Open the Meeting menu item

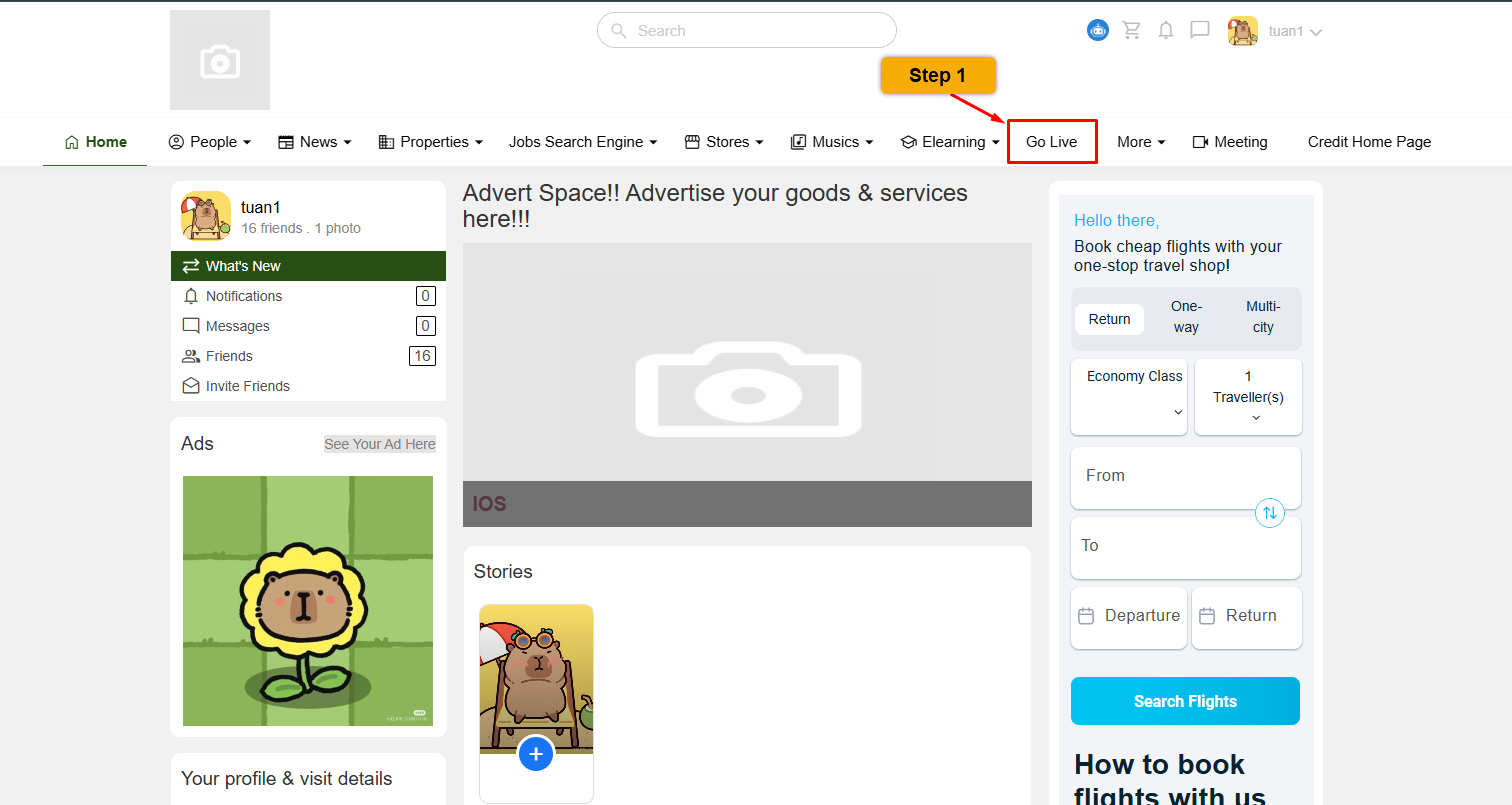coord(1230,142)
